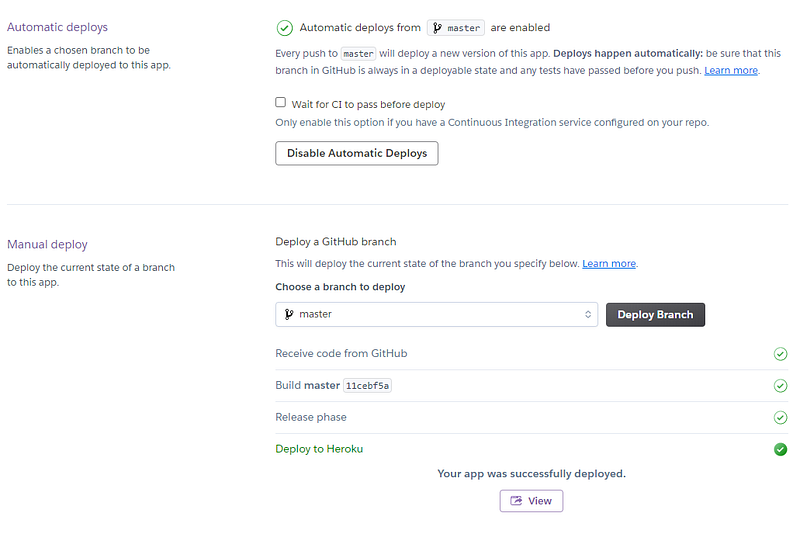
Task: Click the commit hash 11cebf5a
Action: 367,386
